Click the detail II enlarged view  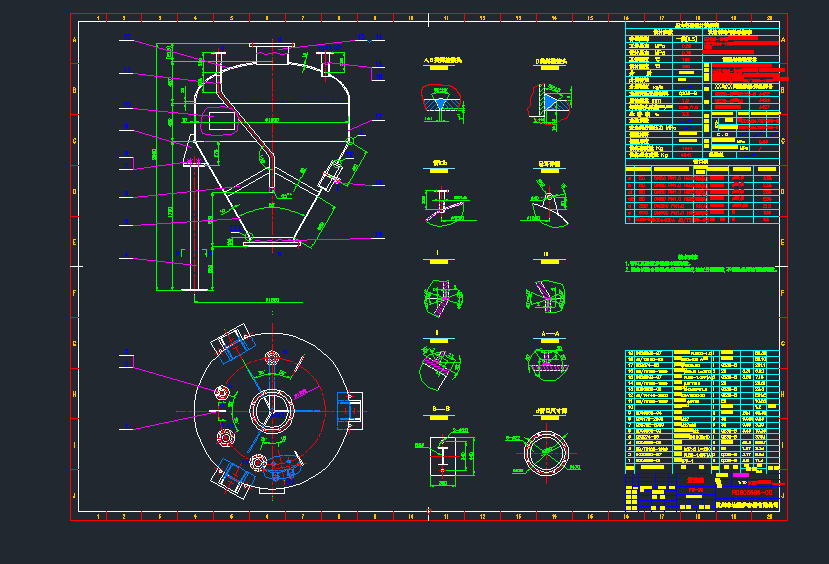(546, 294)
